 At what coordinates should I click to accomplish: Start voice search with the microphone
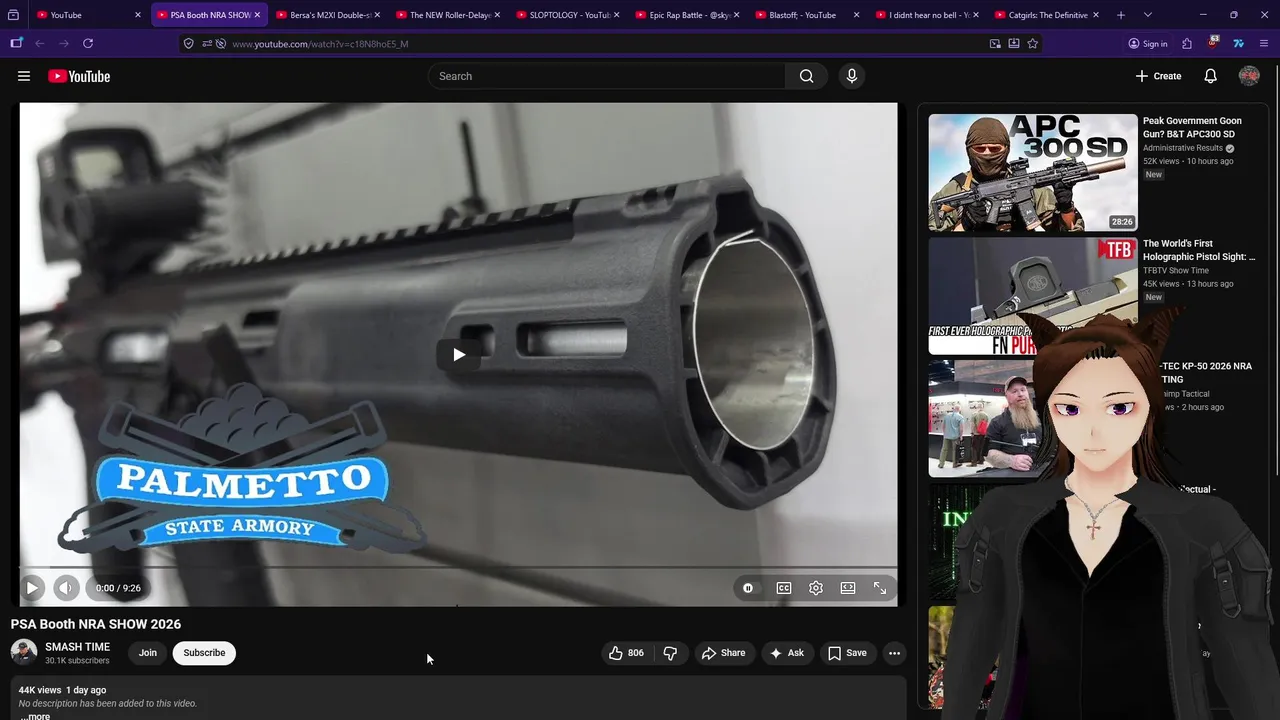coord(852,76)
